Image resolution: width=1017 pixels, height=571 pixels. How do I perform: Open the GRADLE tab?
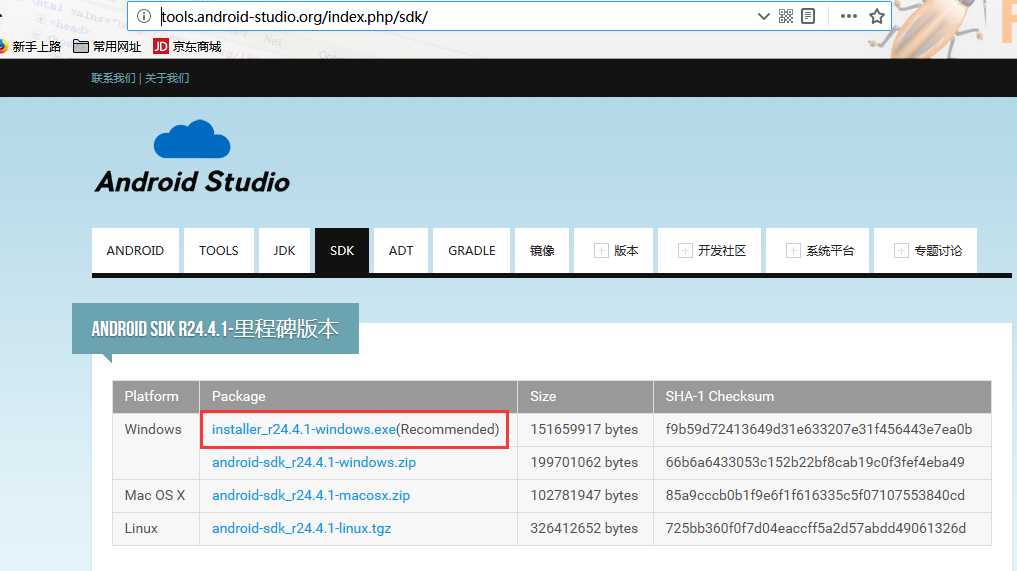click(472, 250)
